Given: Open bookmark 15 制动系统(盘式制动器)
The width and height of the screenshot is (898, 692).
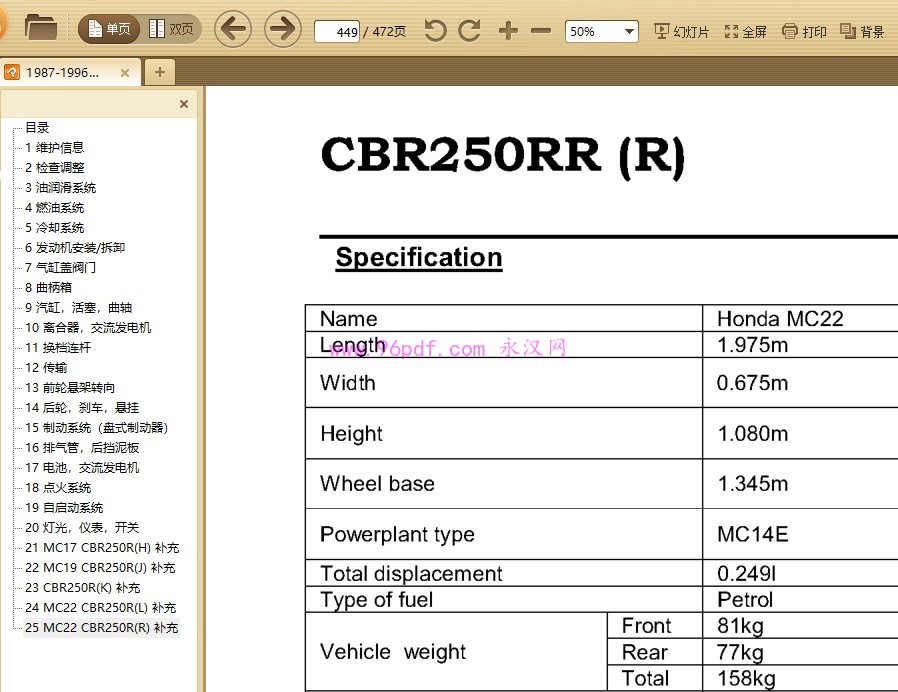Looking at the screenshot, I should pos(97,428).
